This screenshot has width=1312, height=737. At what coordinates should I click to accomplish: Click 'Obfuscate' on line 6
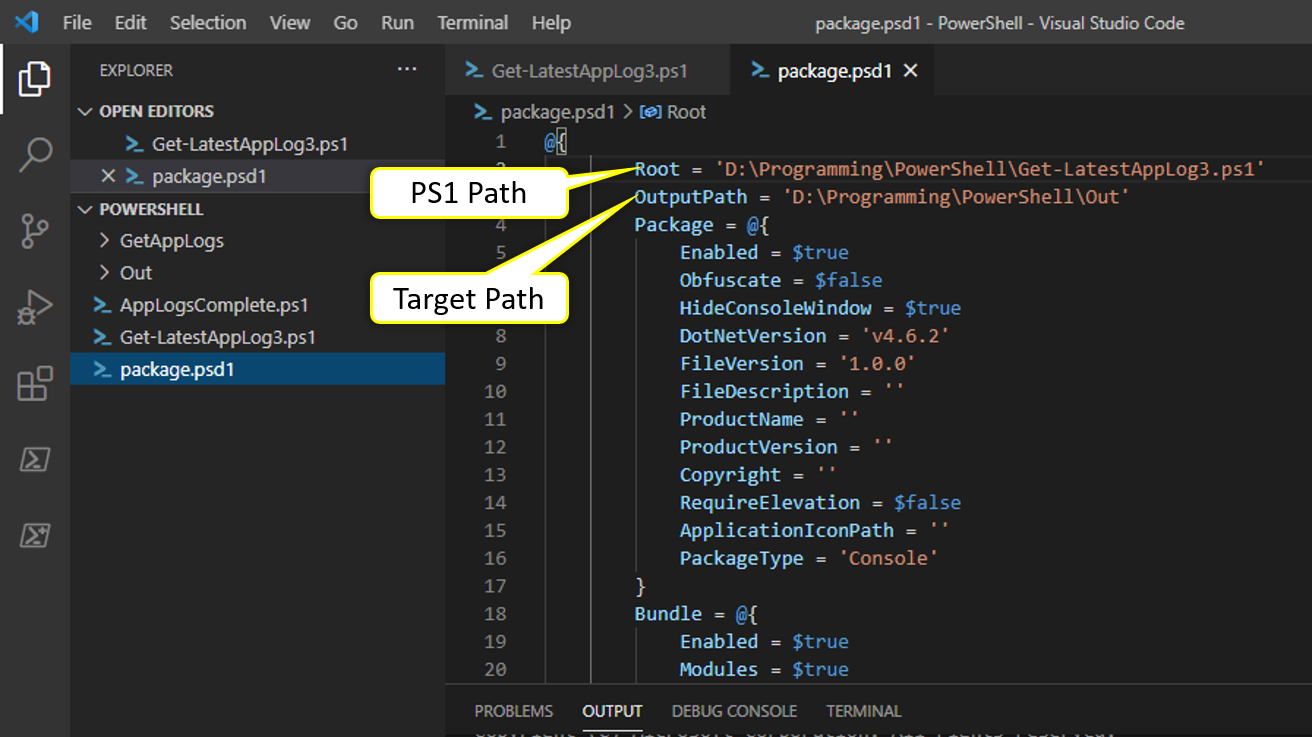[x=731, y=280]
